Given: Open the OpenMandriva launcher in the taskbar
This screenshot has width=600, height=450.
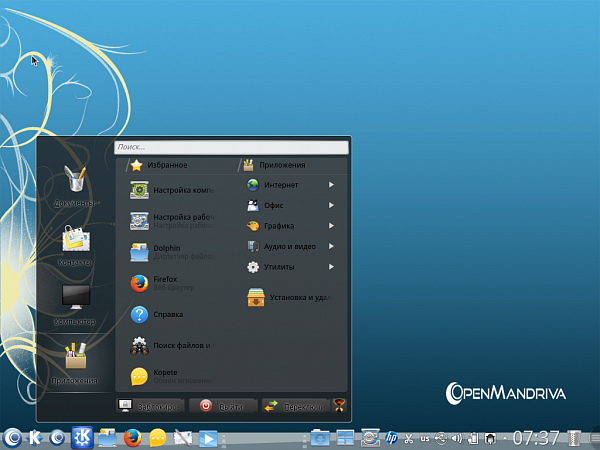Looking at the screenshot, I should coord(12,438).
